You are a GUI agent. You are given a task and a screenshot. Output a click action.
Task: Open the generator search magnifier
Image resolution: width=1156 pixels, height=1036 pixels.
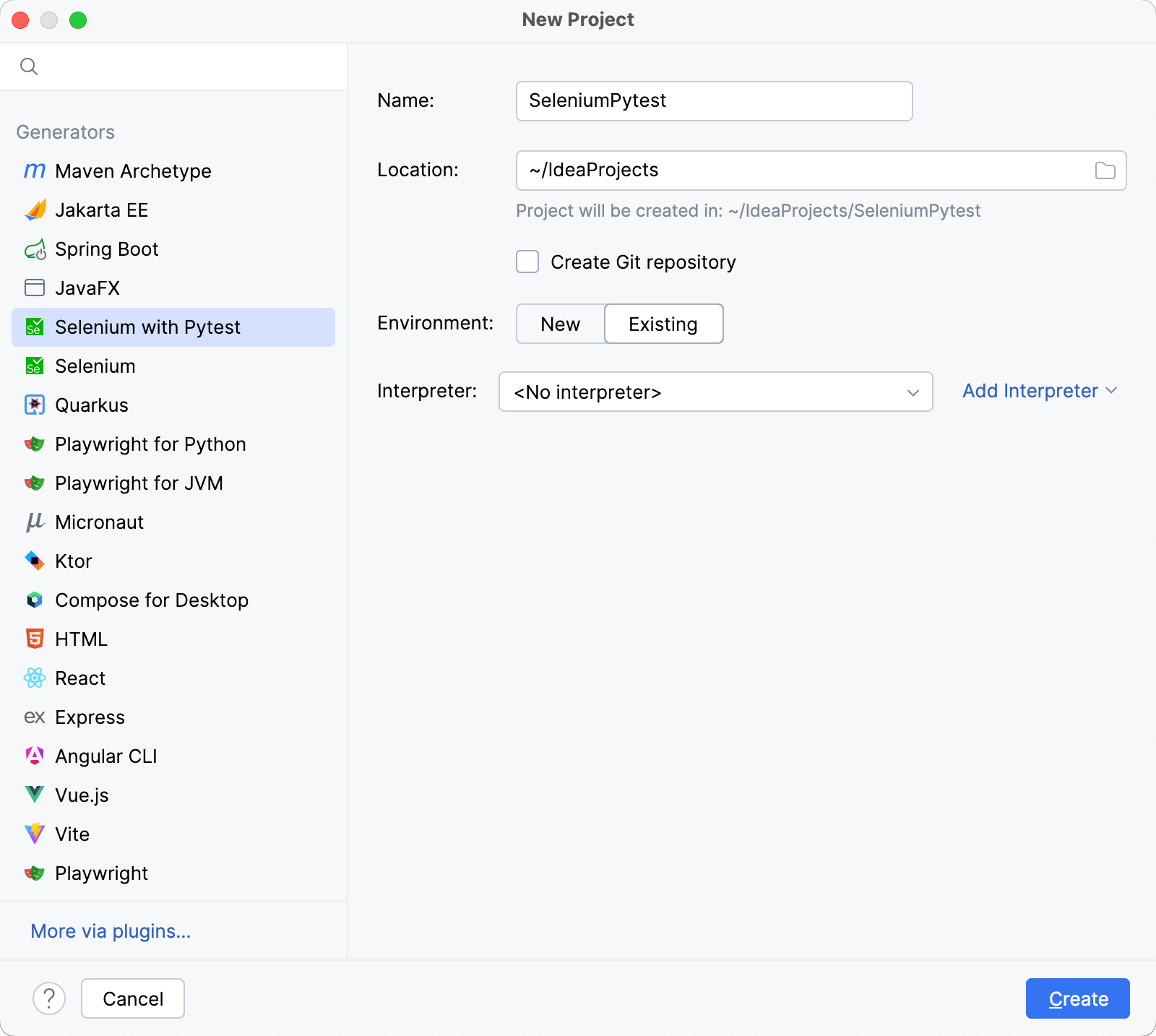[30, 66]
